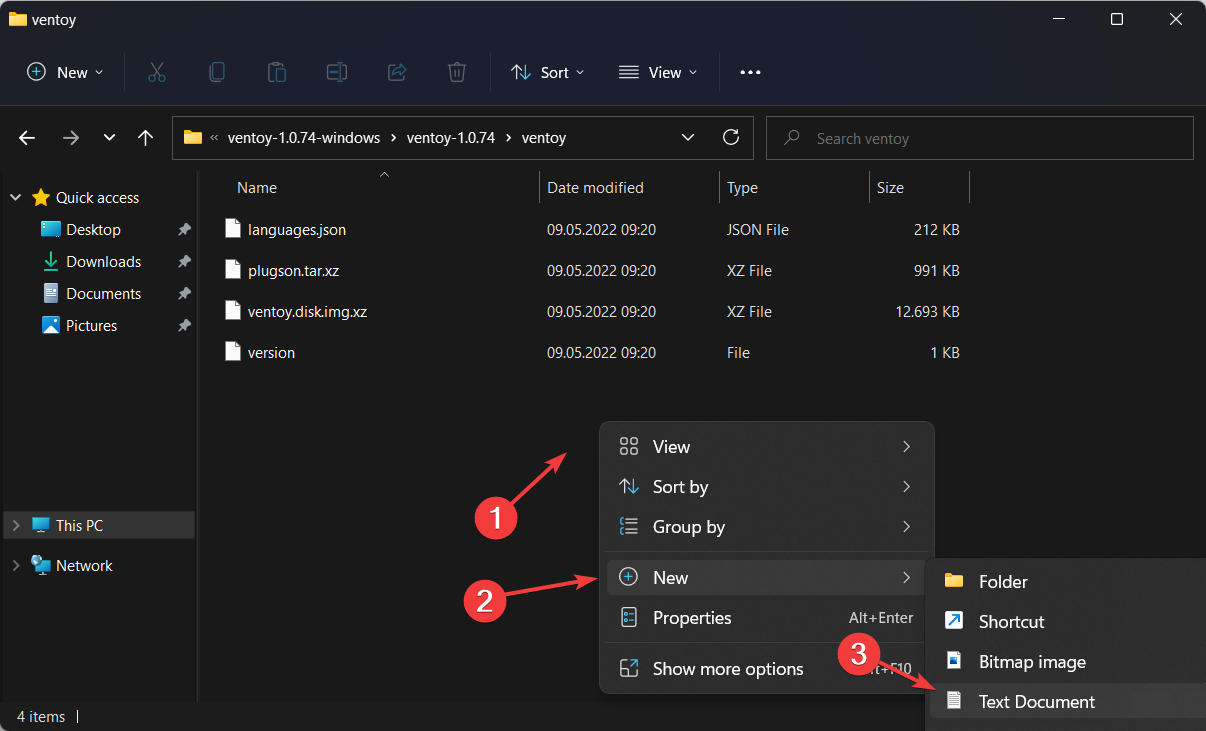Select the Copy icon on toolbar
Viewport: 1206px width, 731px height.
click(x=216, y=71)
